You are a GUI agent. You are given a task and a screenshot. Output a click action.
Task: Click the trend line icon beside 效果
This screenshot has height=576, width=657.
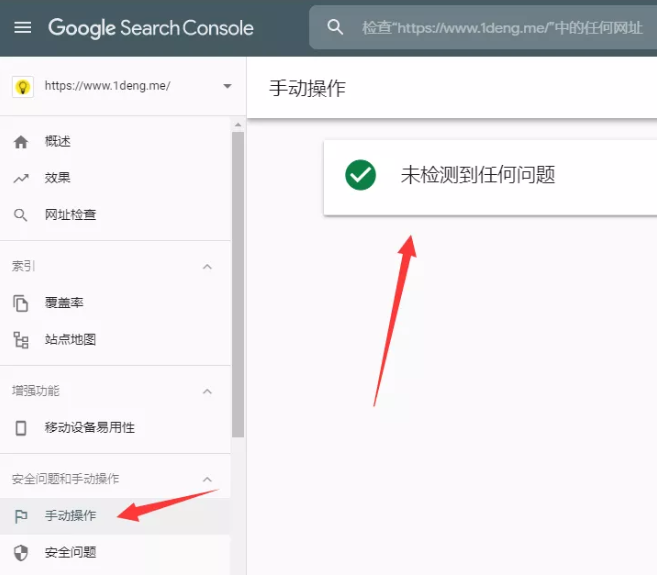click(x=21, y=179)
